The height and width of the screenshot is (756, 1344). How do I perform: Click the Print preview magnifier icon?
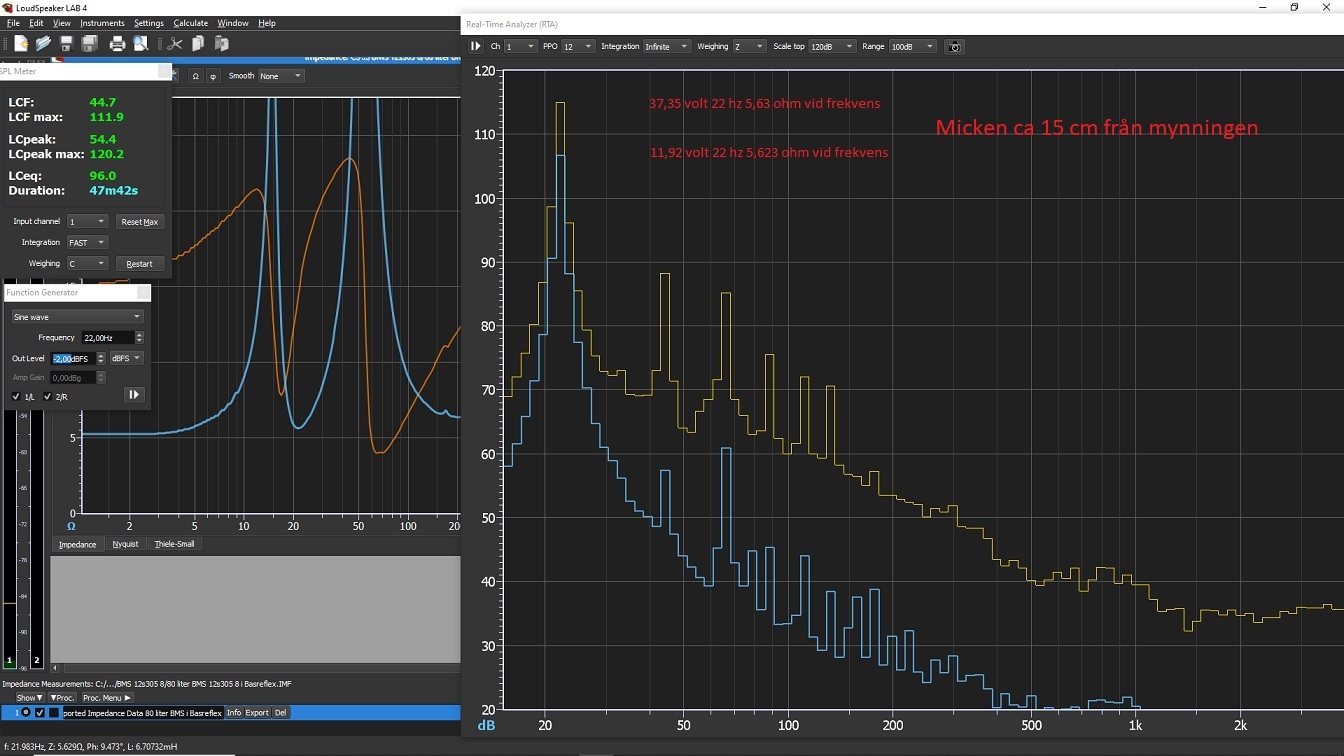[x=141, y=44]
